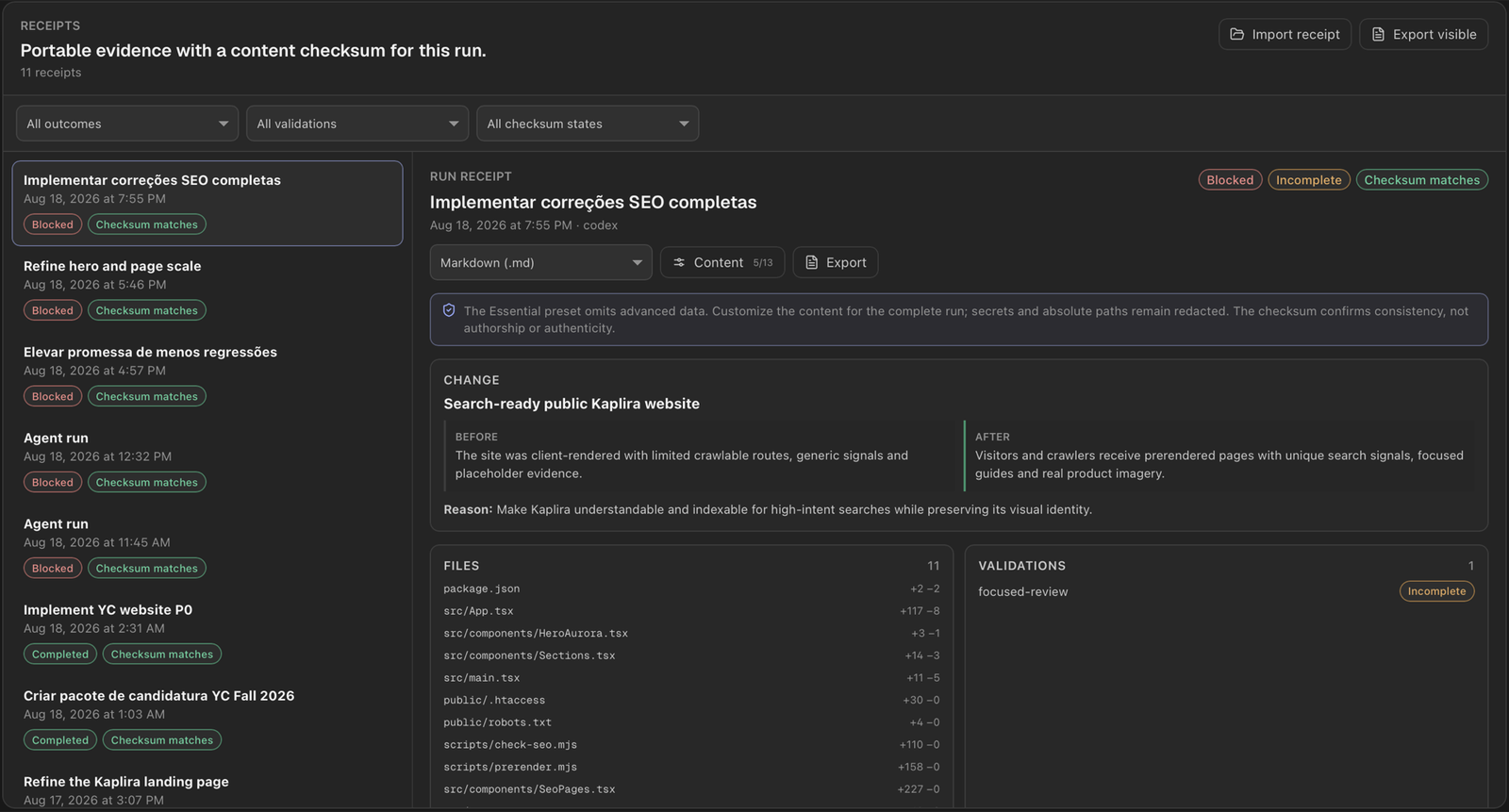Click the Completed badge under Implement YC website P0
Image resolution: width=1509 pixels, height=812 pixels.
coord(60,654)
